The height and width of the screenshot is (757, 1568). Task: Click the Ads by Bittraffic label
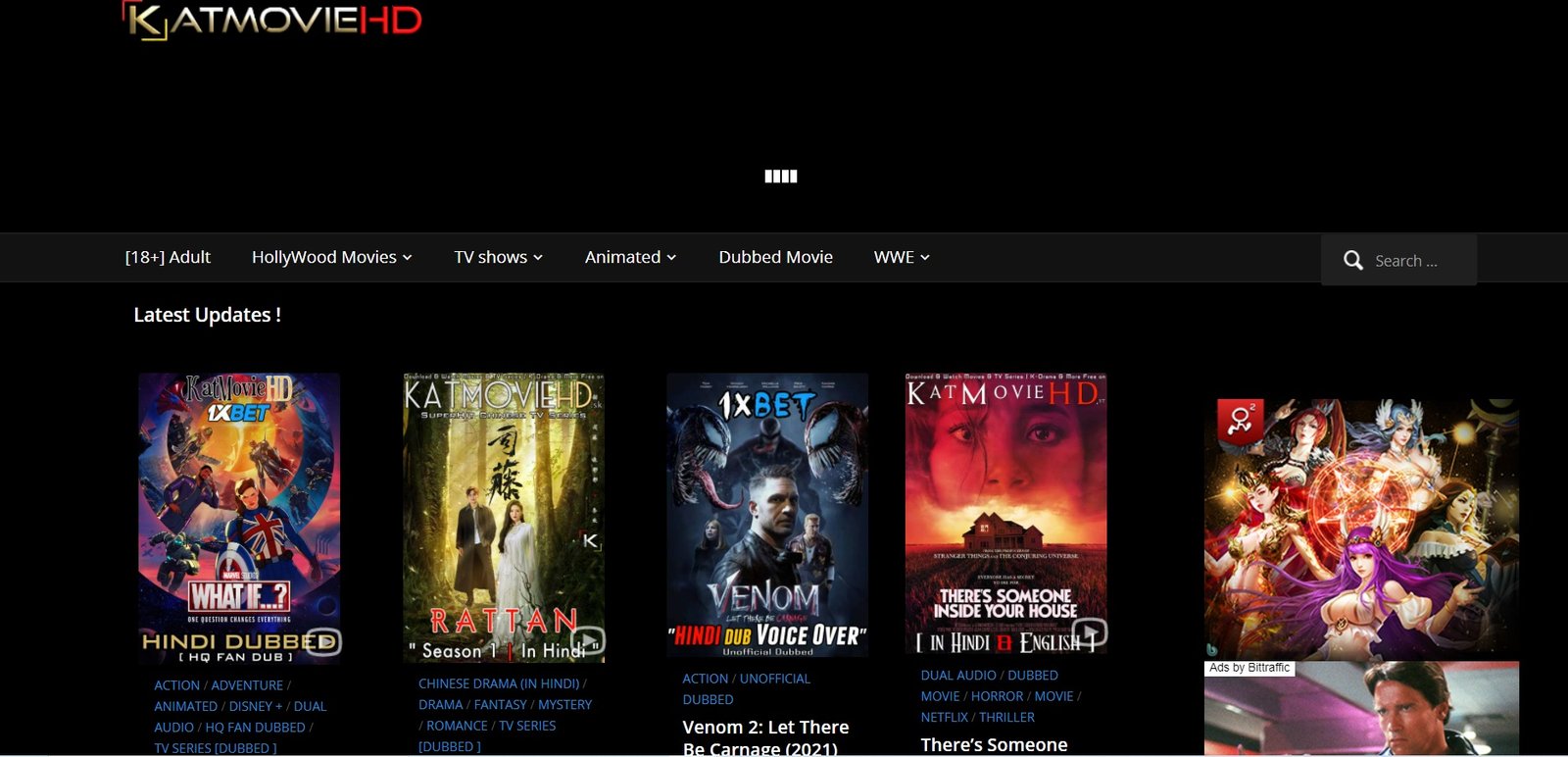[1249, 668]
